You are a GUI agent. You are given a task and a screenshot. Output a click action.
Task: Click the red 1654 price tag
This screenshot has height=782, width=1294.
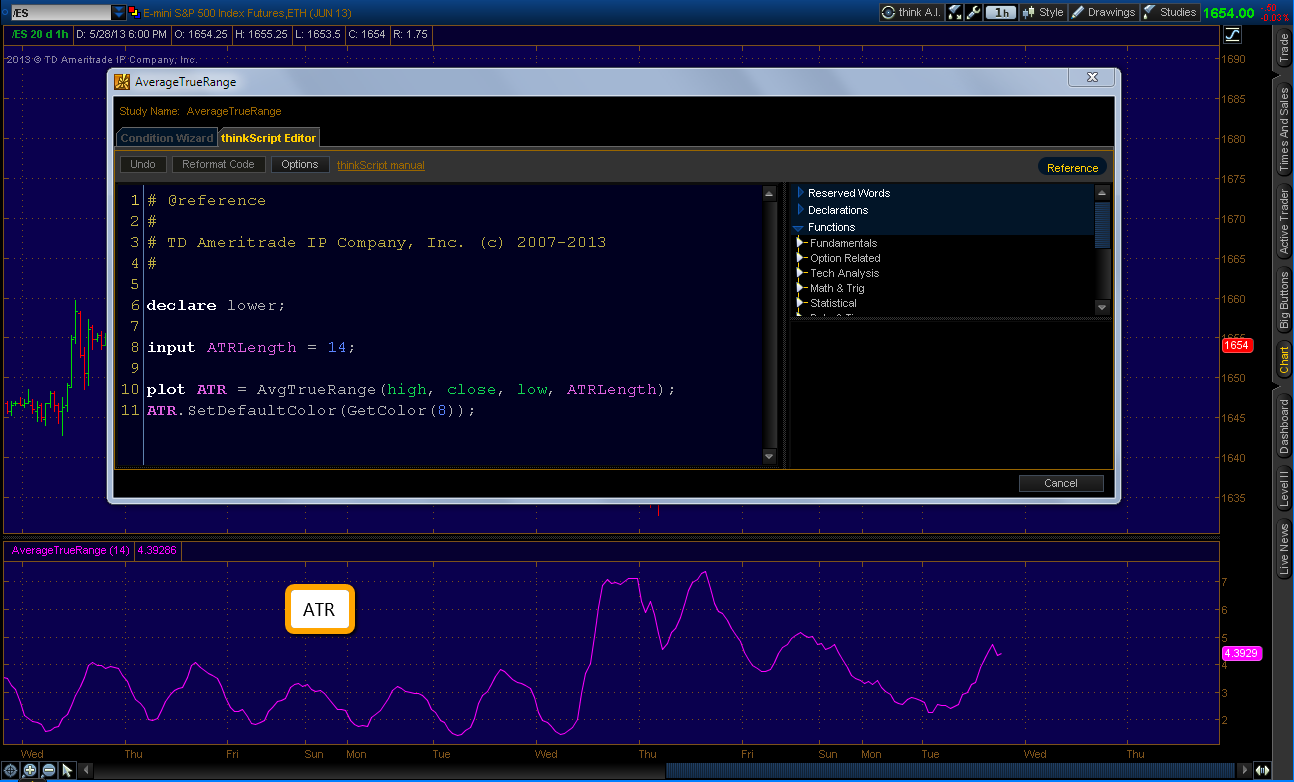1237,345
